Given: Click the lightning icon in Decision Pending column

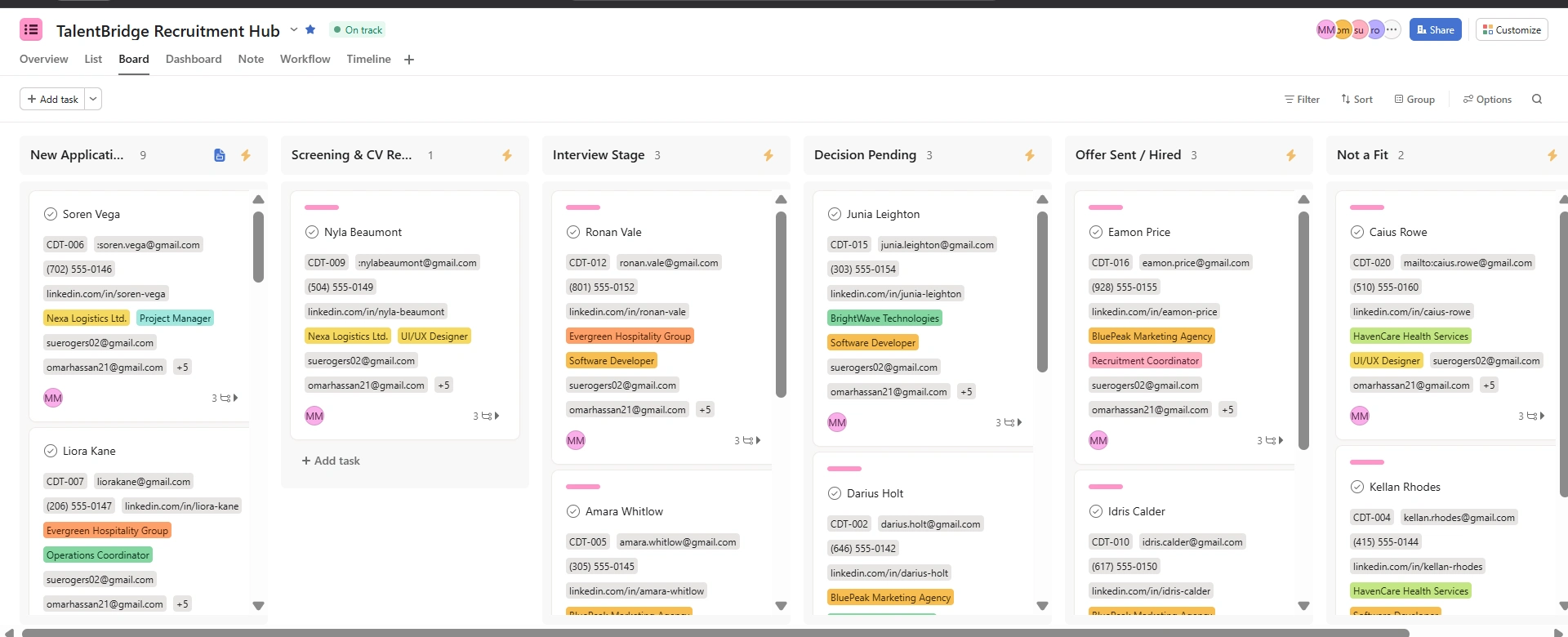Looking at the screenshot, I should (1030, 155).
